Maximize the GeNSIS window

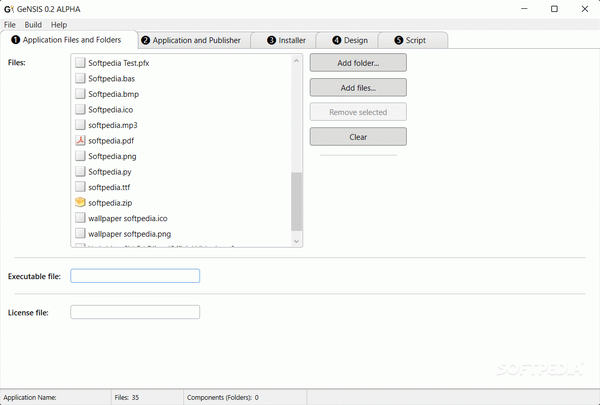click(554, 9)
